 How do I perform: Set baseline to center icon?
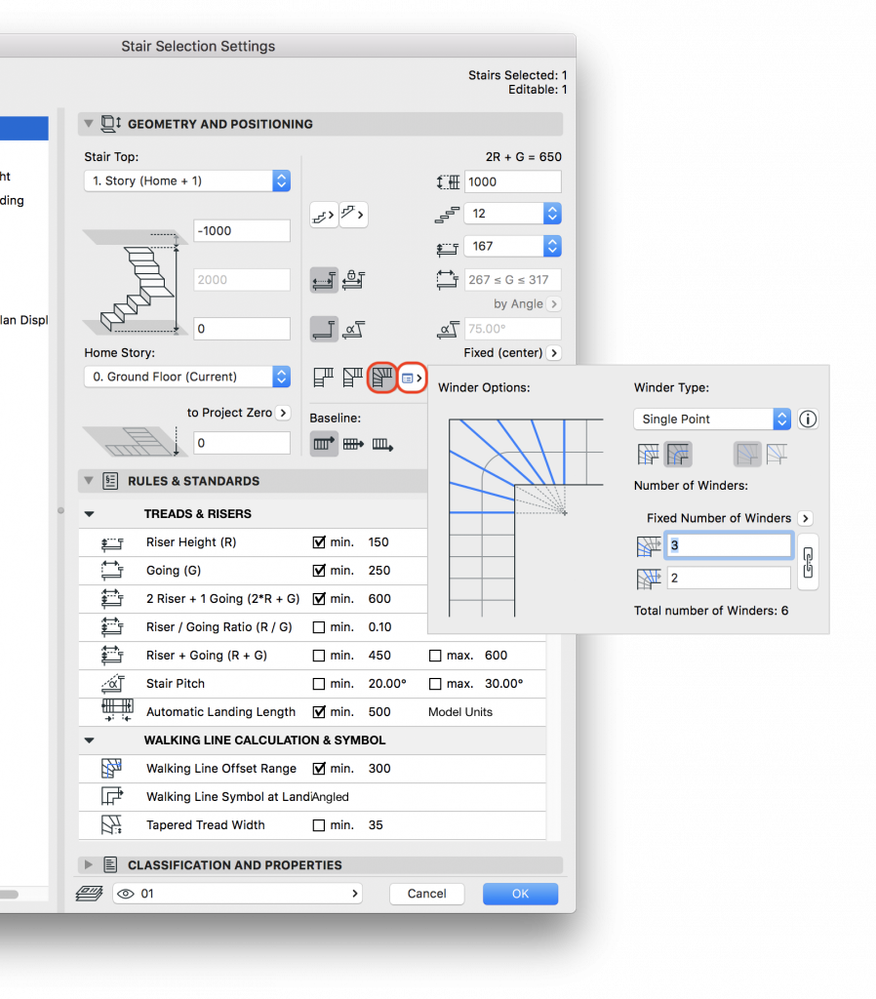point(353,443)
